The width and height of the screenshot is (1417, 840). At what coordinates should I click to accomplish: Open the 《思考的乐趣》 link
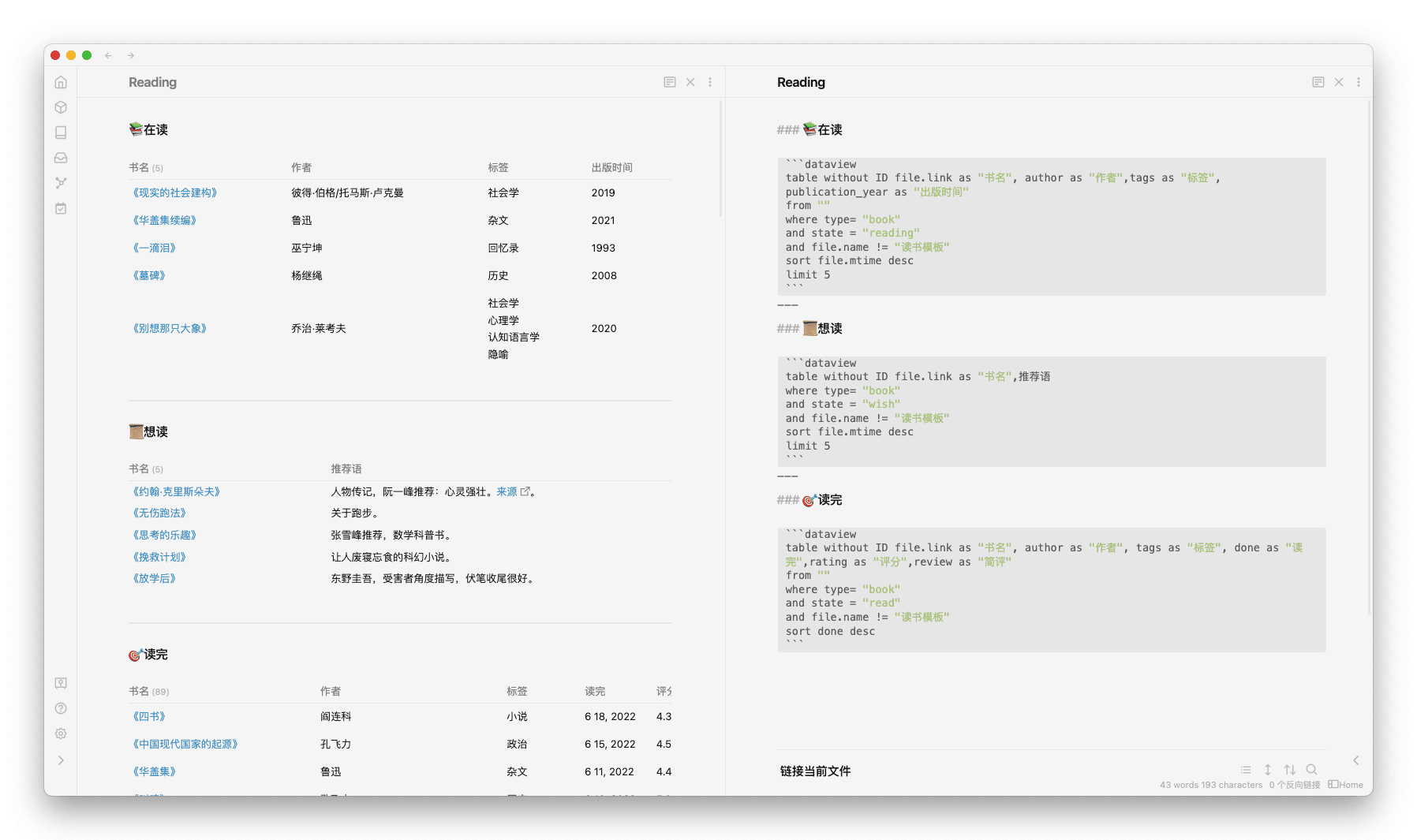click(165, 535)
